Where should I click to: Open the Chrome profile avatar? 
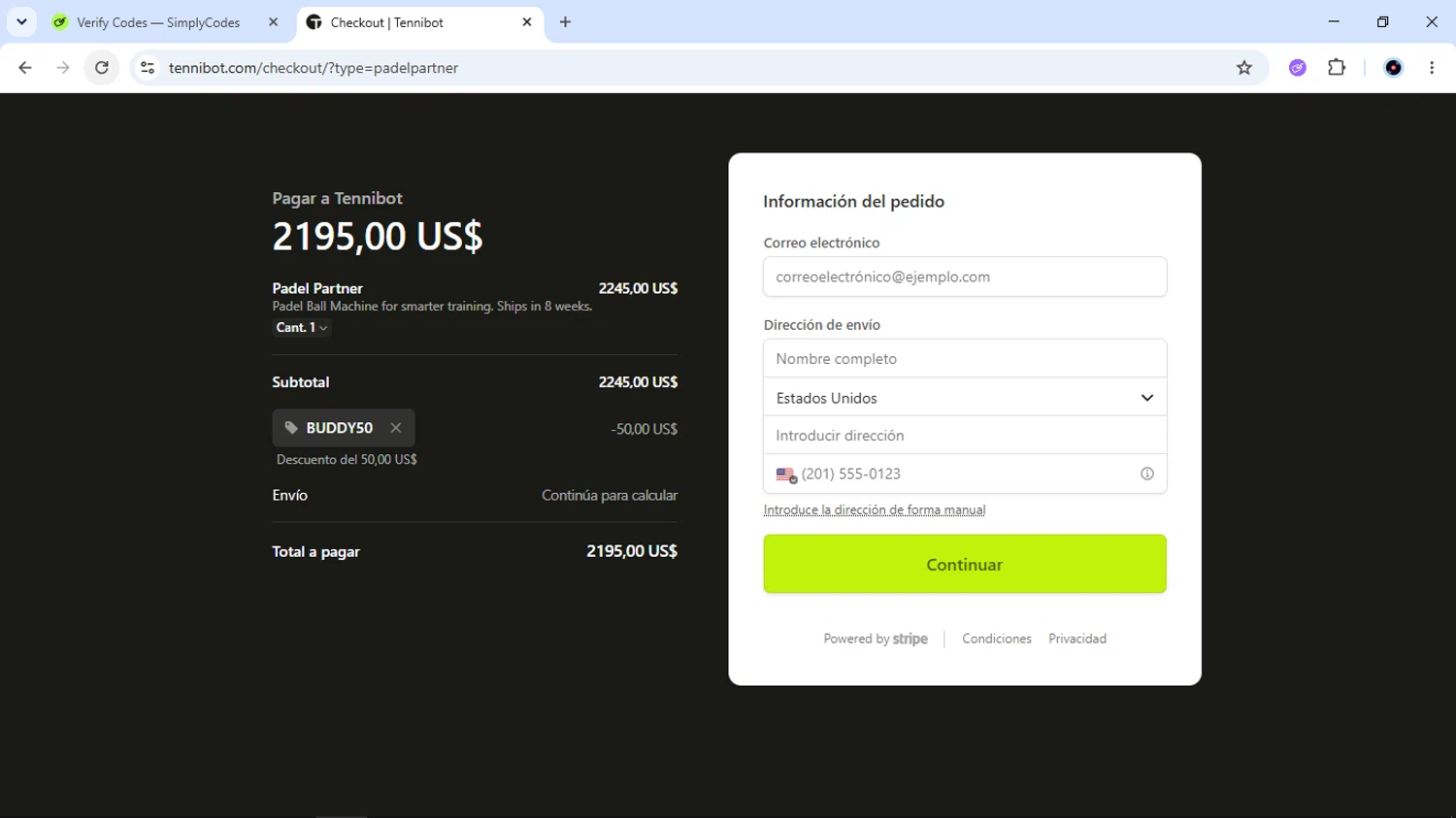(x=1394, y=68)
